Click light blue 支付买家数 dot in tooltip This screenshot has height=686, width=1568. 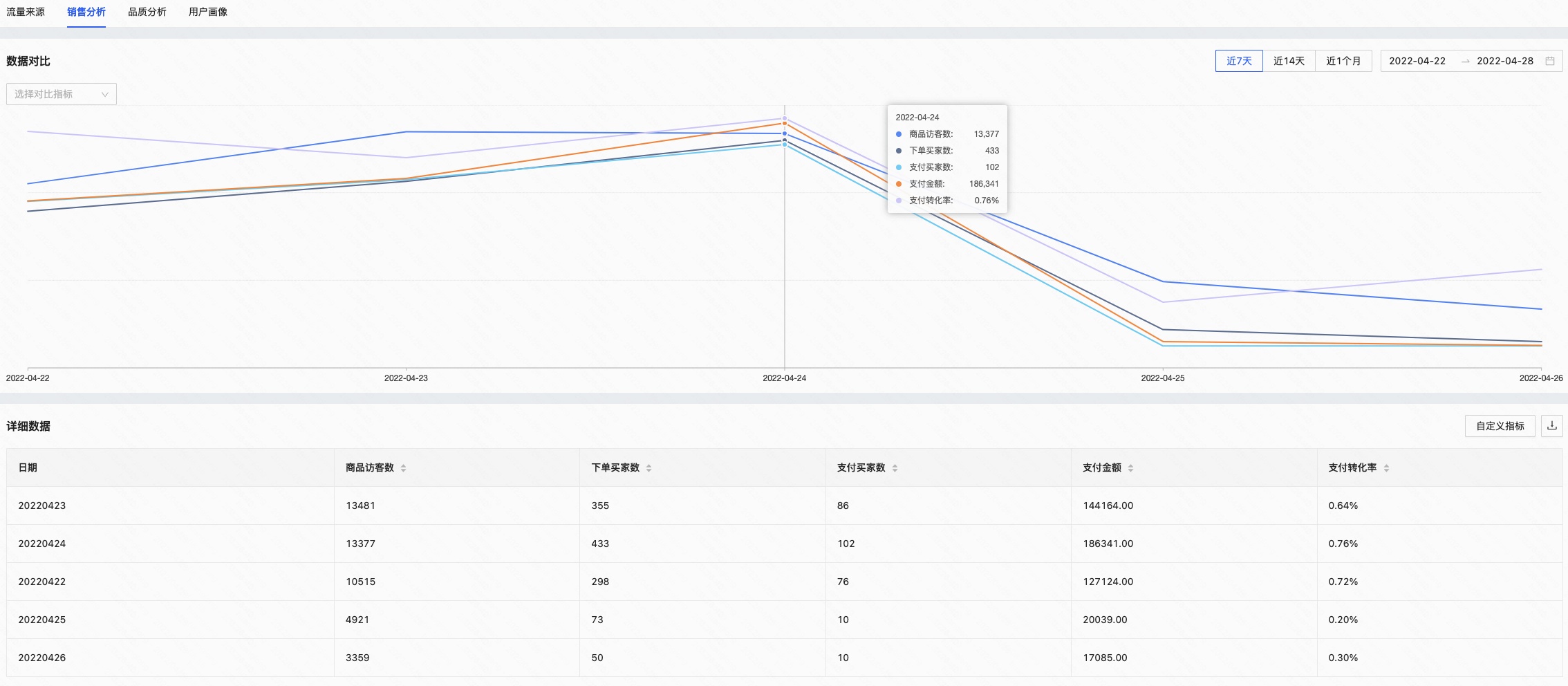(899, 167)
